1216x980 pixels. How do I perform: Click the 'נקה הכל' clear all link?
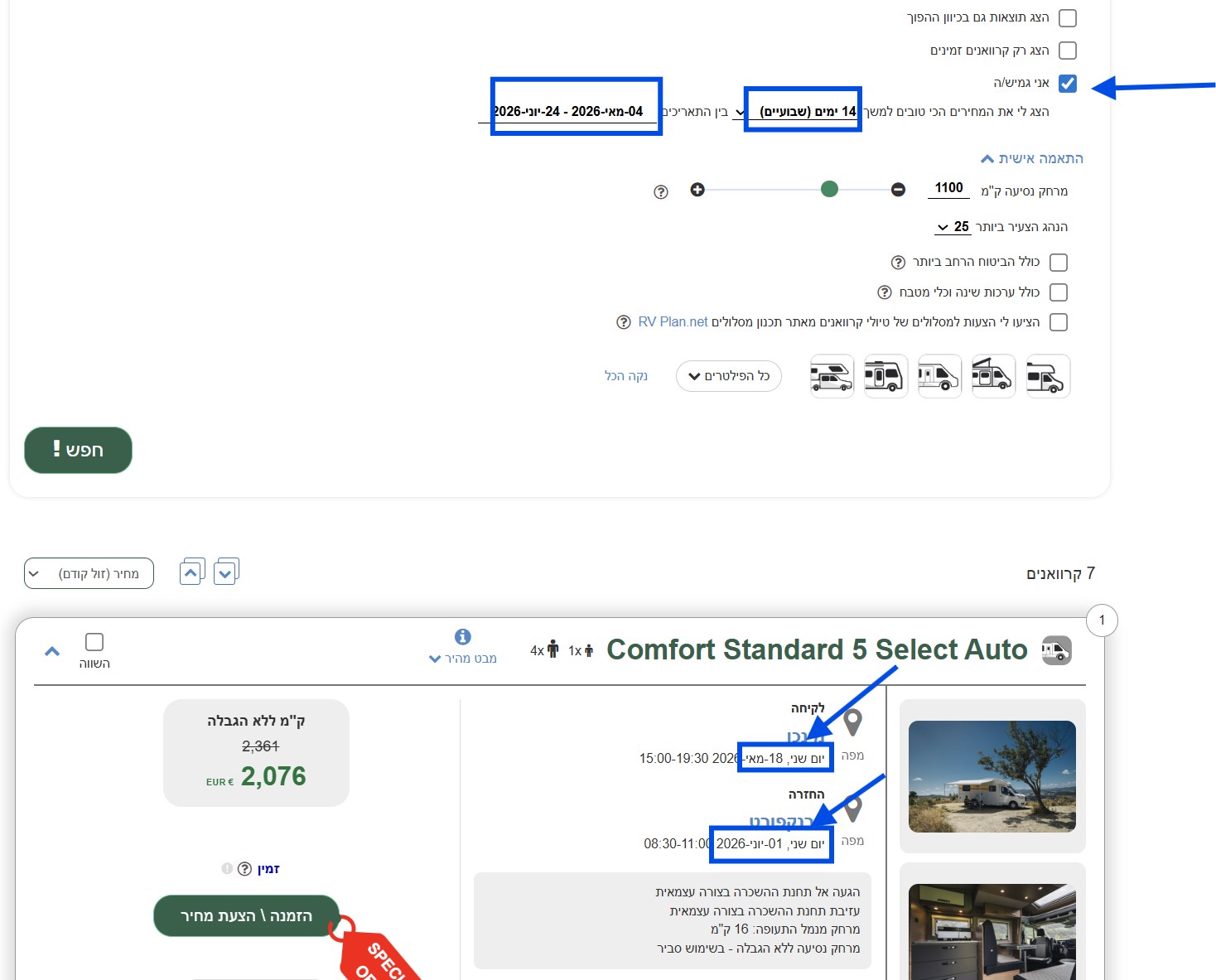(x=626, y=376)
